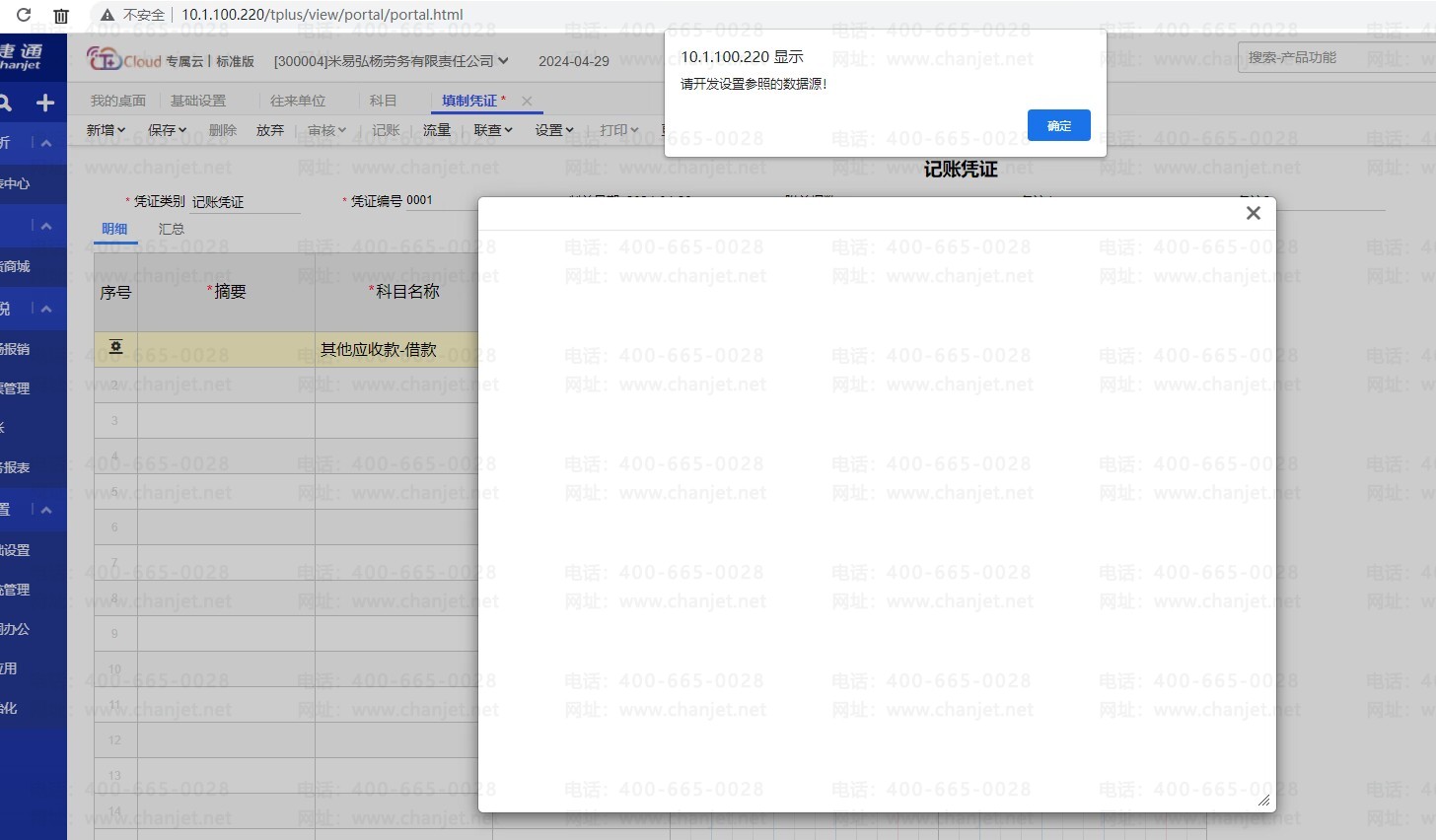Viewport: 1436px width, 840px height.
Task: Select voucher row number 12
Action: (x=115, y=740)
